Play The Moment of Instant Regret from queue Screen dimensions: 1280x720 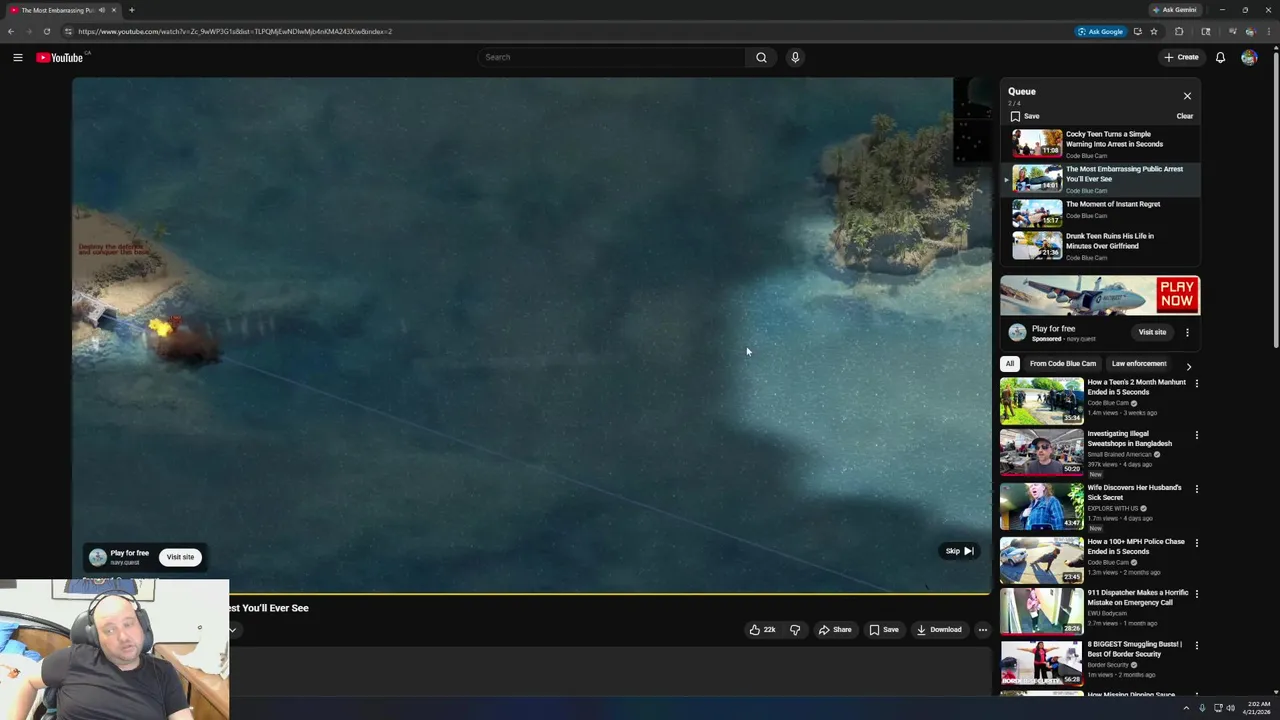[1100, 213]
